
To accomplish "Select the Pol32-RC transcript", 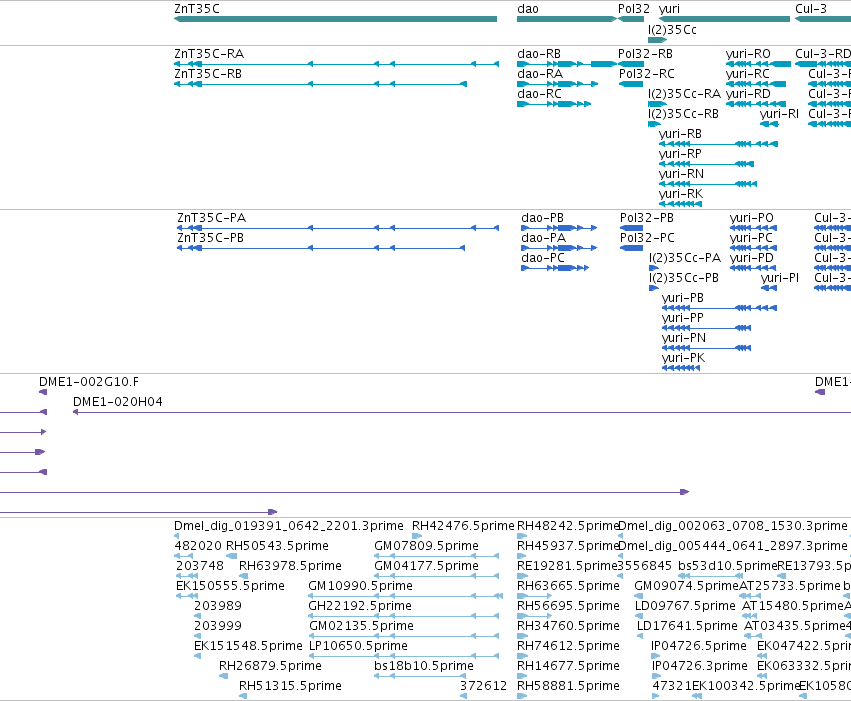I will tap(631, 84).
